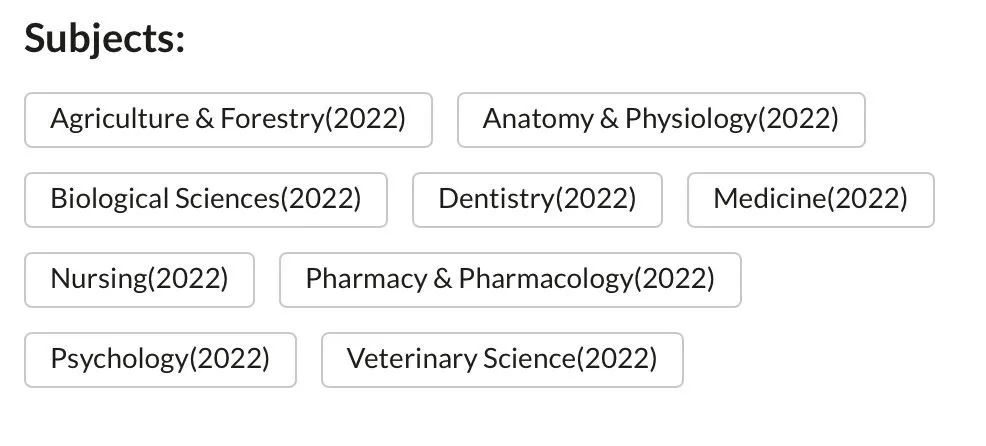
Task: Show Biological Sciences 2022 subject results
Action: pos(205,200)
